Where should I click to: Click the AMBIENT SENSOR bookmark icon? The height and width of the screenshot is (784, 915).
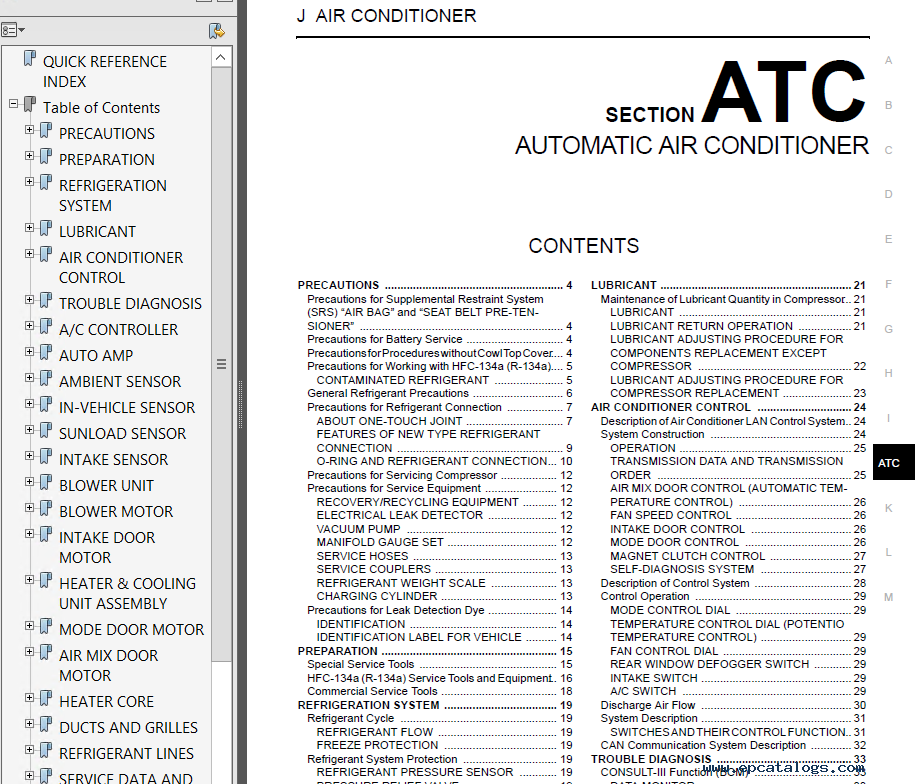[46, 379]
